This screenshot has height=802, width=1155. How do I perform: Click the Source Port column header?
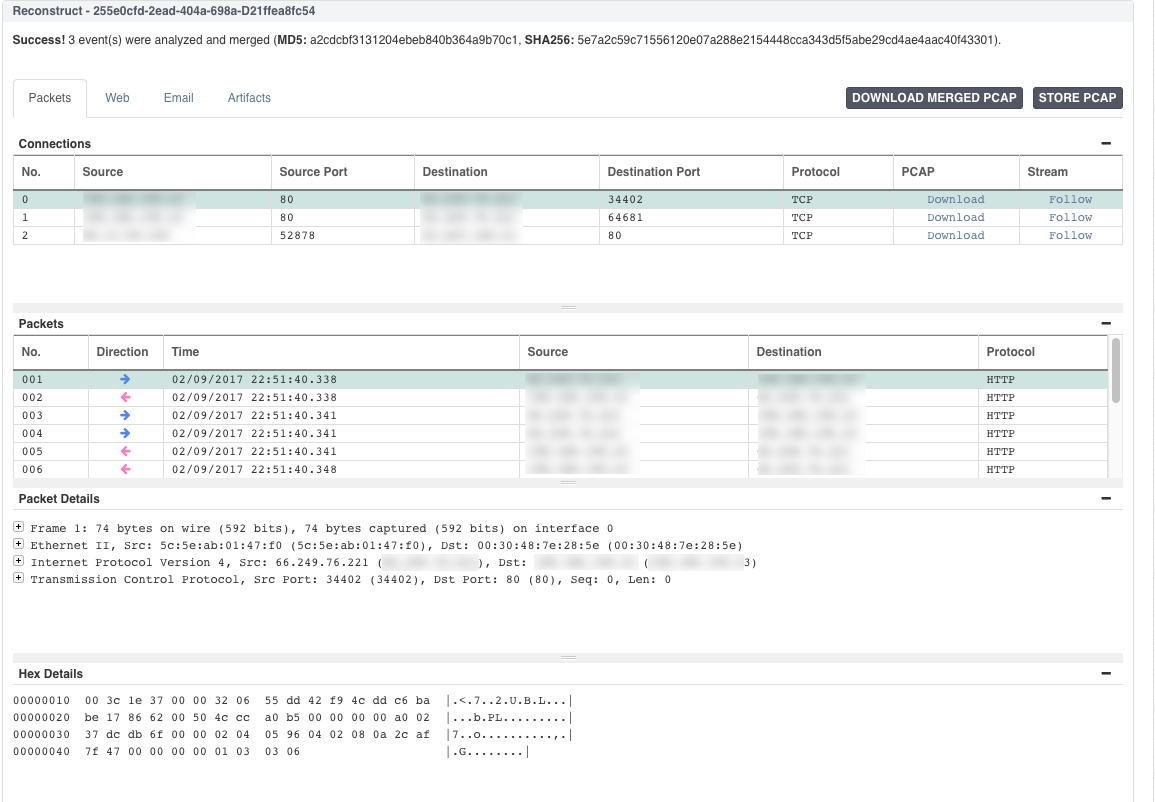[x=343, y=172]
